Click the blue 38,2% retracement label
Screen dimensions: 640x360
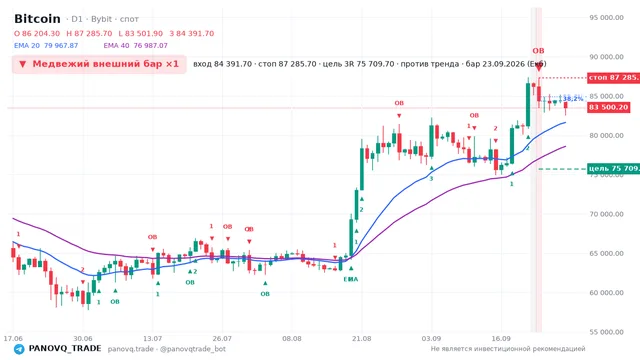tap(573, 99)
